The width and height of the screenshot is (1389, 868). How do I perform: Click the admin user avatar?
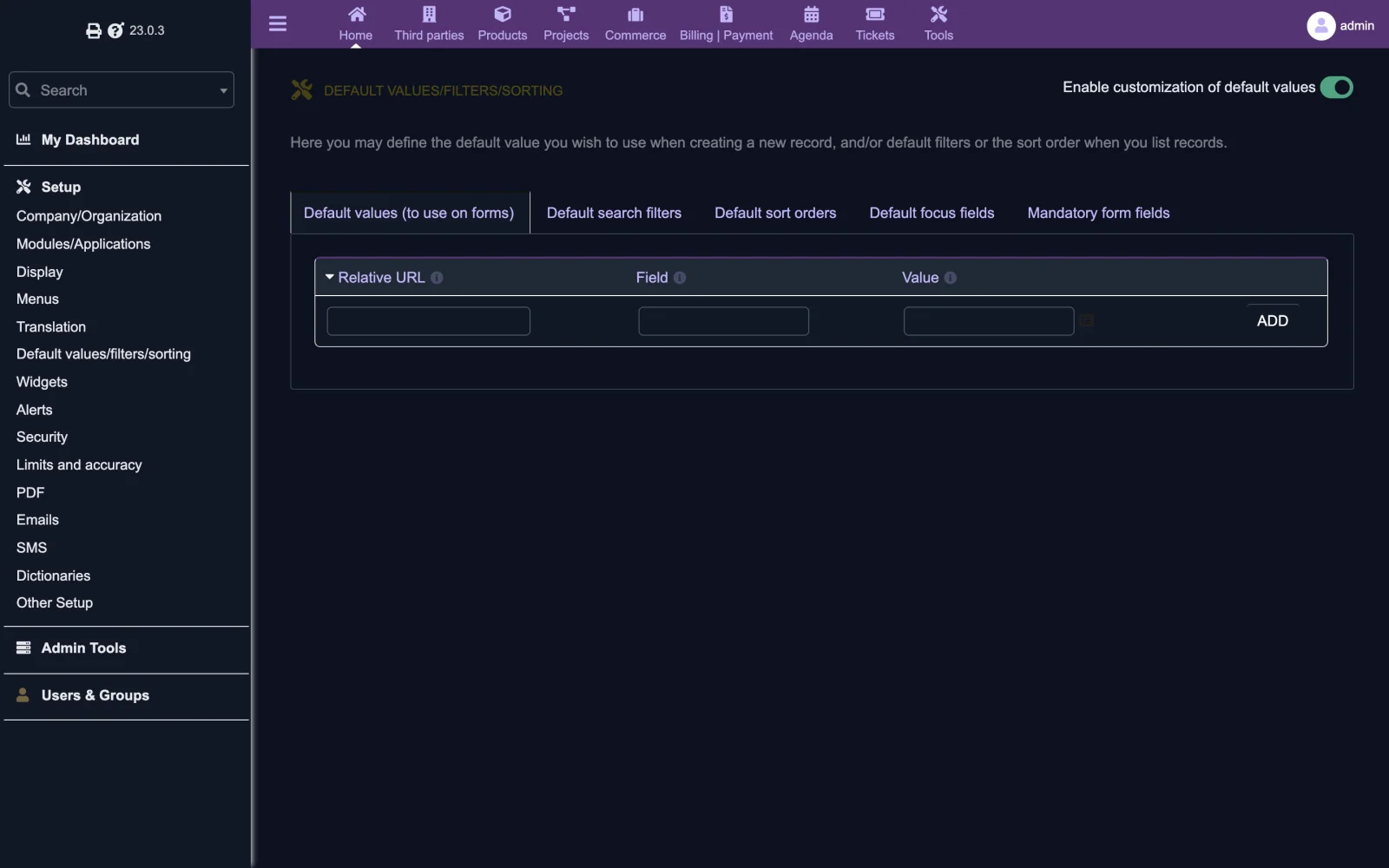pyautogui.click(x=1320, y=26)
